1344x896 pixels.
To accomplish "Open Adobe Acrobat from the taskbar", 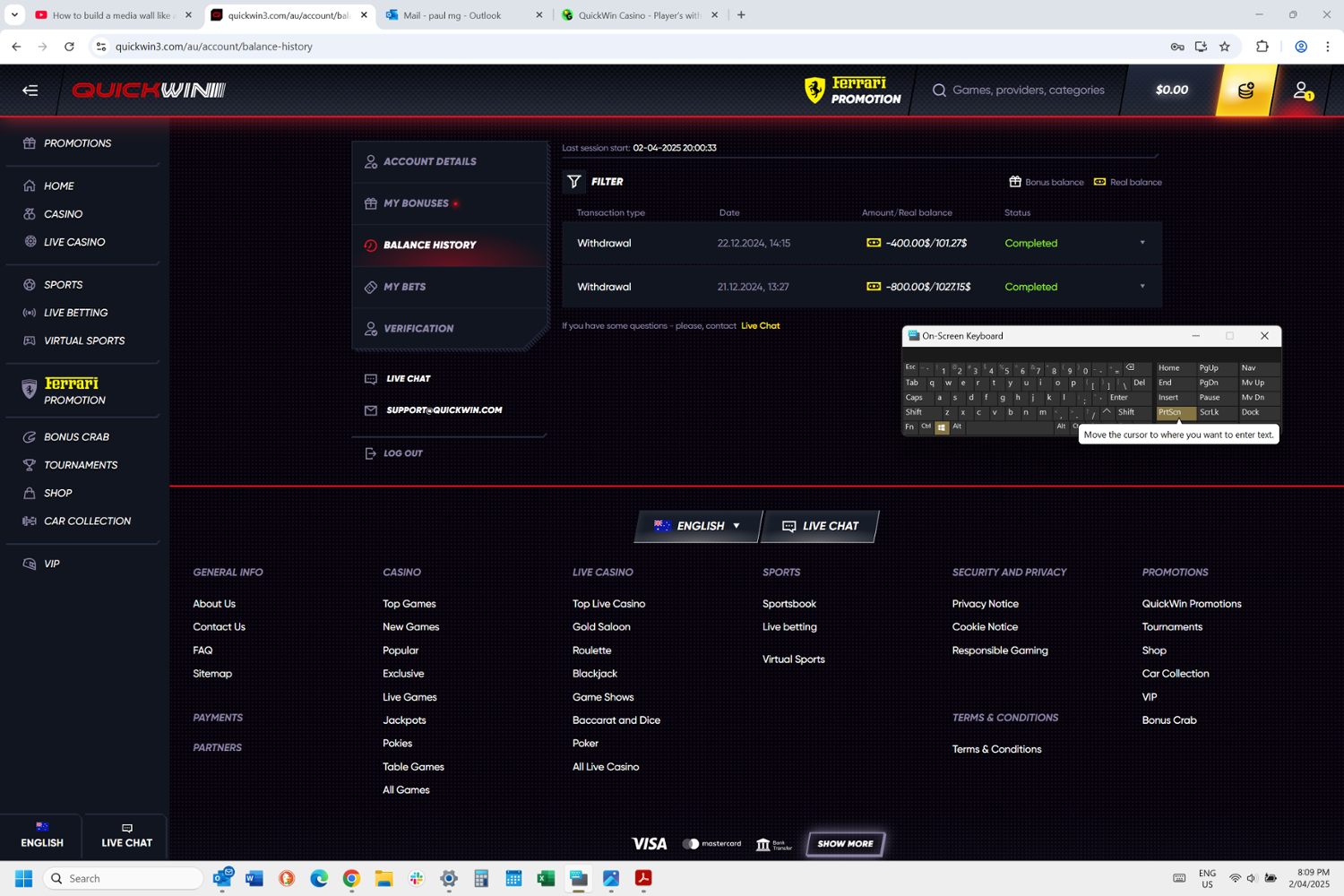I will tap(643, 878).
